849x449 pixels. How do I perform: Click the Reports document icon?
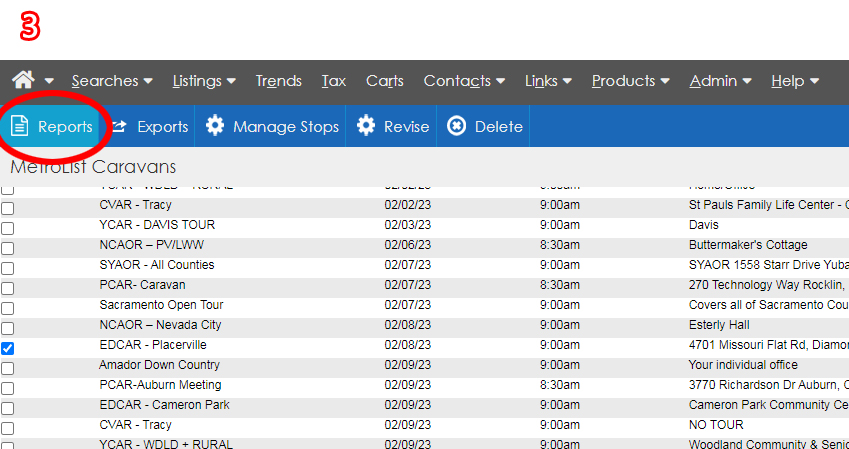tap(19, 126)
